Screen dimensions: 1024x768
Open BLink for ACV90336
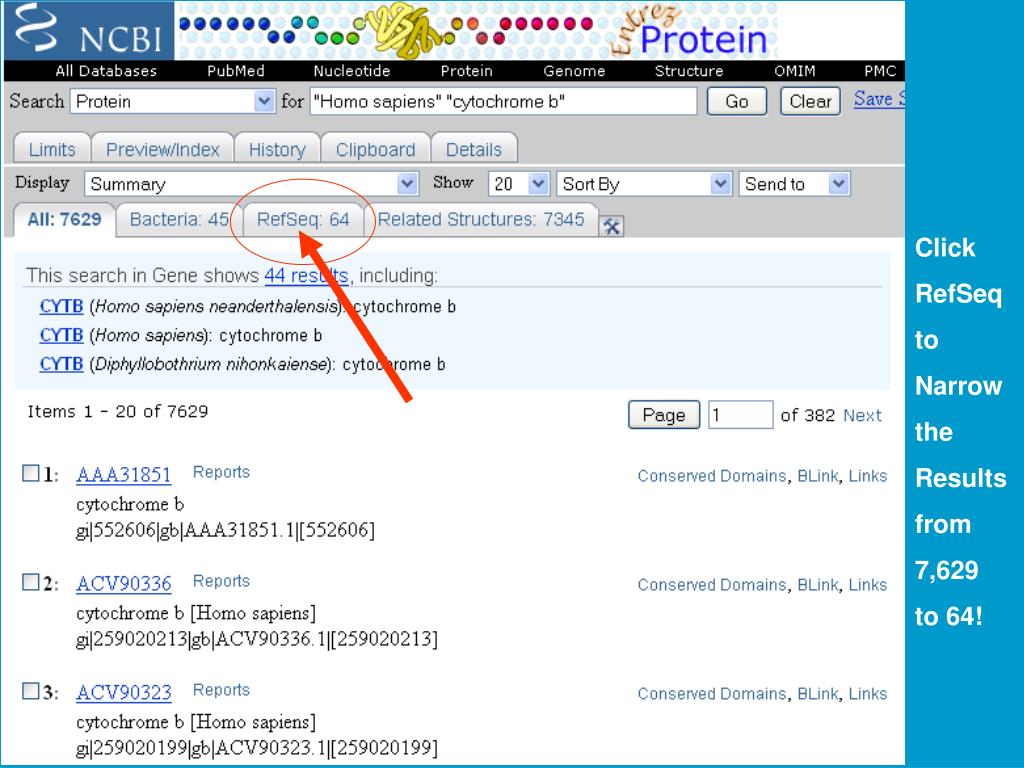coord(818,585)
